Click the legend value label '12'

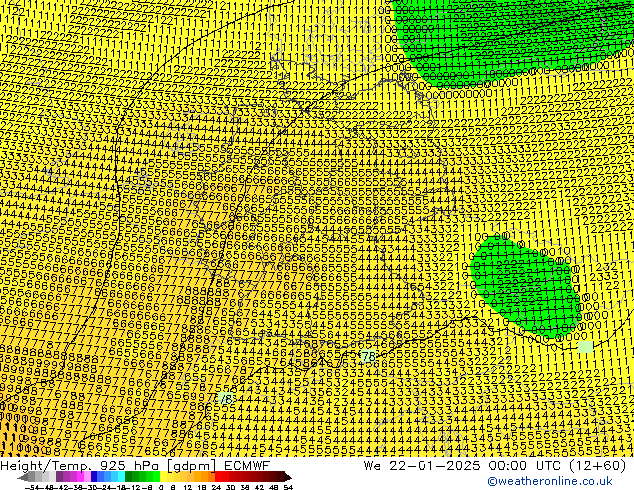(x=188, y=488)
